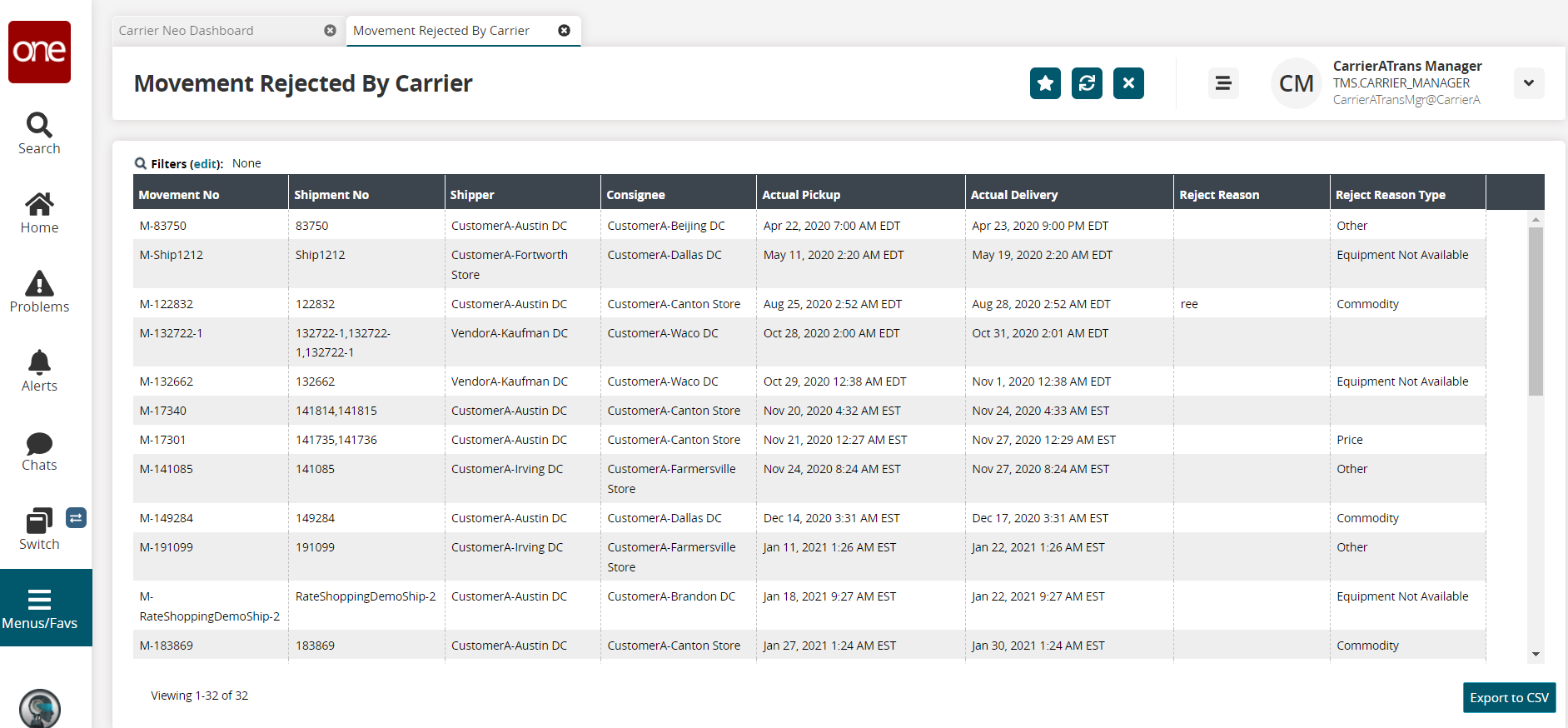This screenshot has width=1568, height=728.
Task: Click the filters search magnifier icon
Action: pos(141,163)
